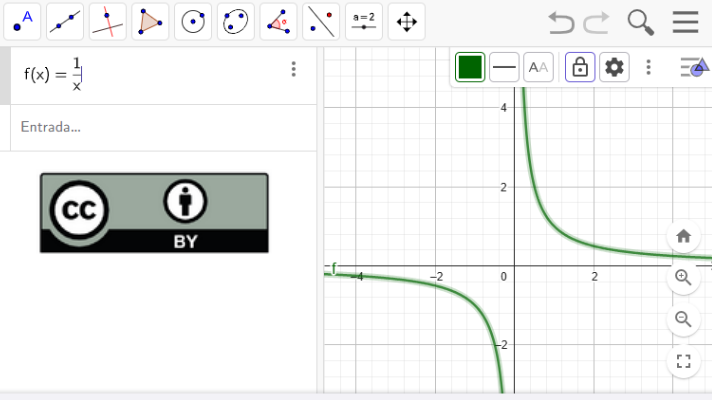Select the Point tool

pyautogui.click(x=22, y=21)
